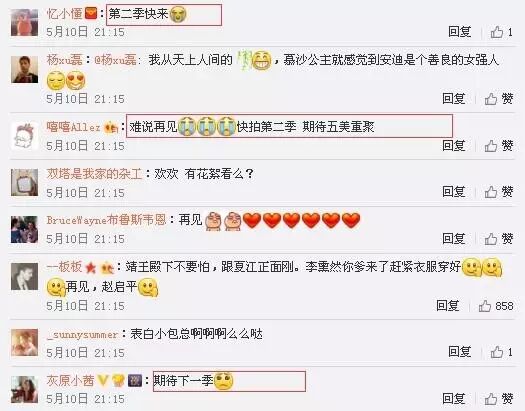The width and height of the screenshot is (525, 411).
Task: Open BruceWayne布鲁斯韦恩 username link
Action: [106, 220]
